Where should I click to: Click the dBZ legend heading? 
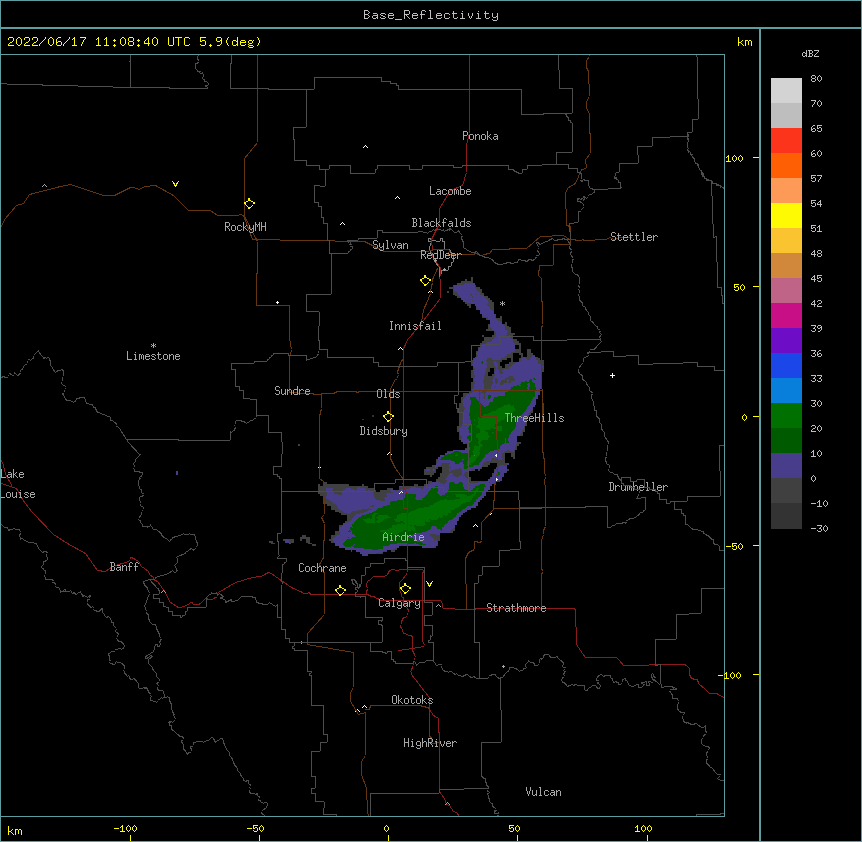(810, 54)
